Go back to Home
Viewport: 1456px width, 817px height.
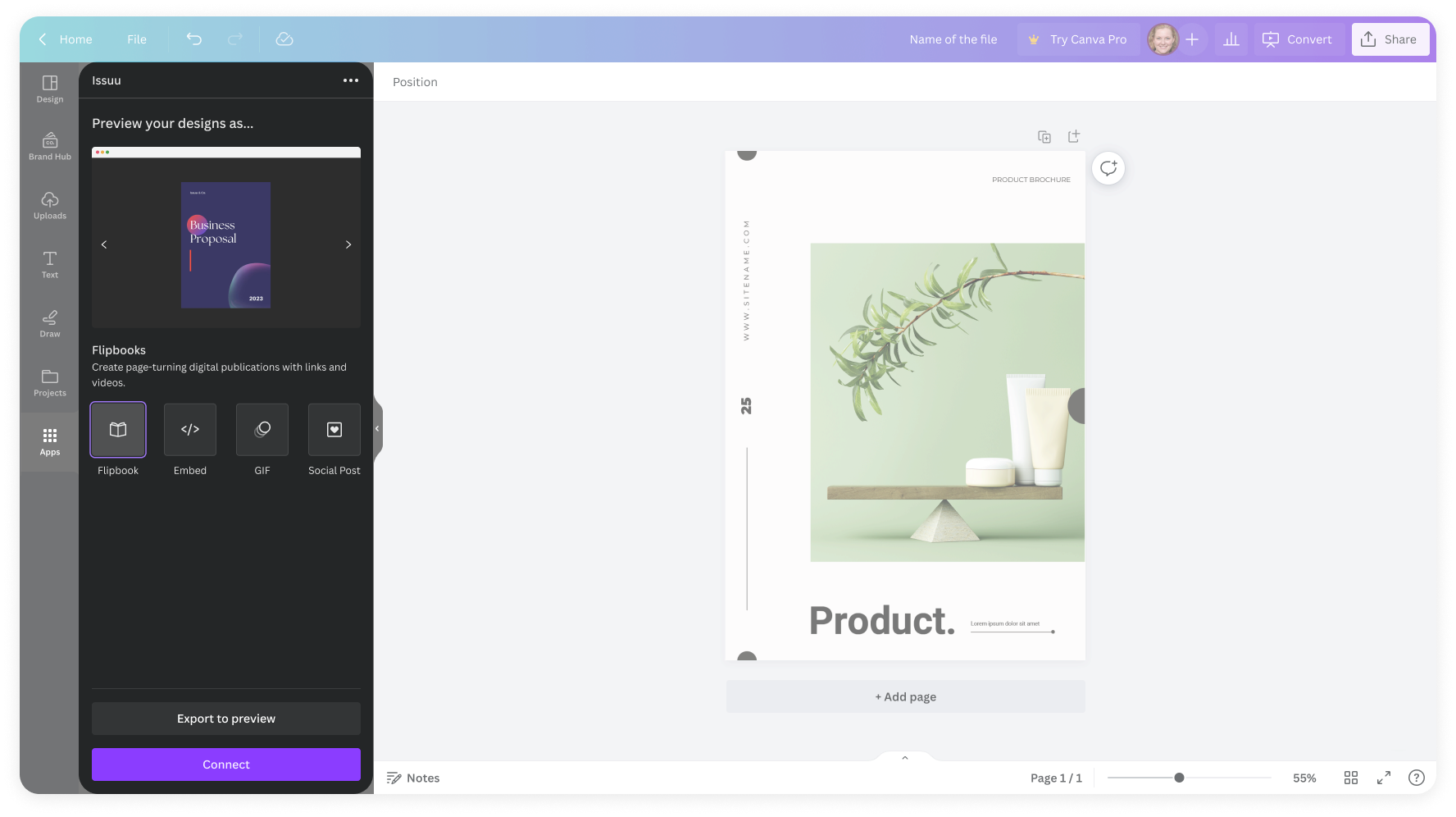[66, 39]
